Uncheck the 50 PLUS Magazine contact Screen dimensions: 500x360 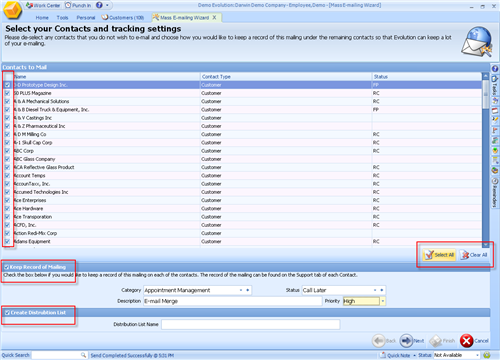point(7,93)
